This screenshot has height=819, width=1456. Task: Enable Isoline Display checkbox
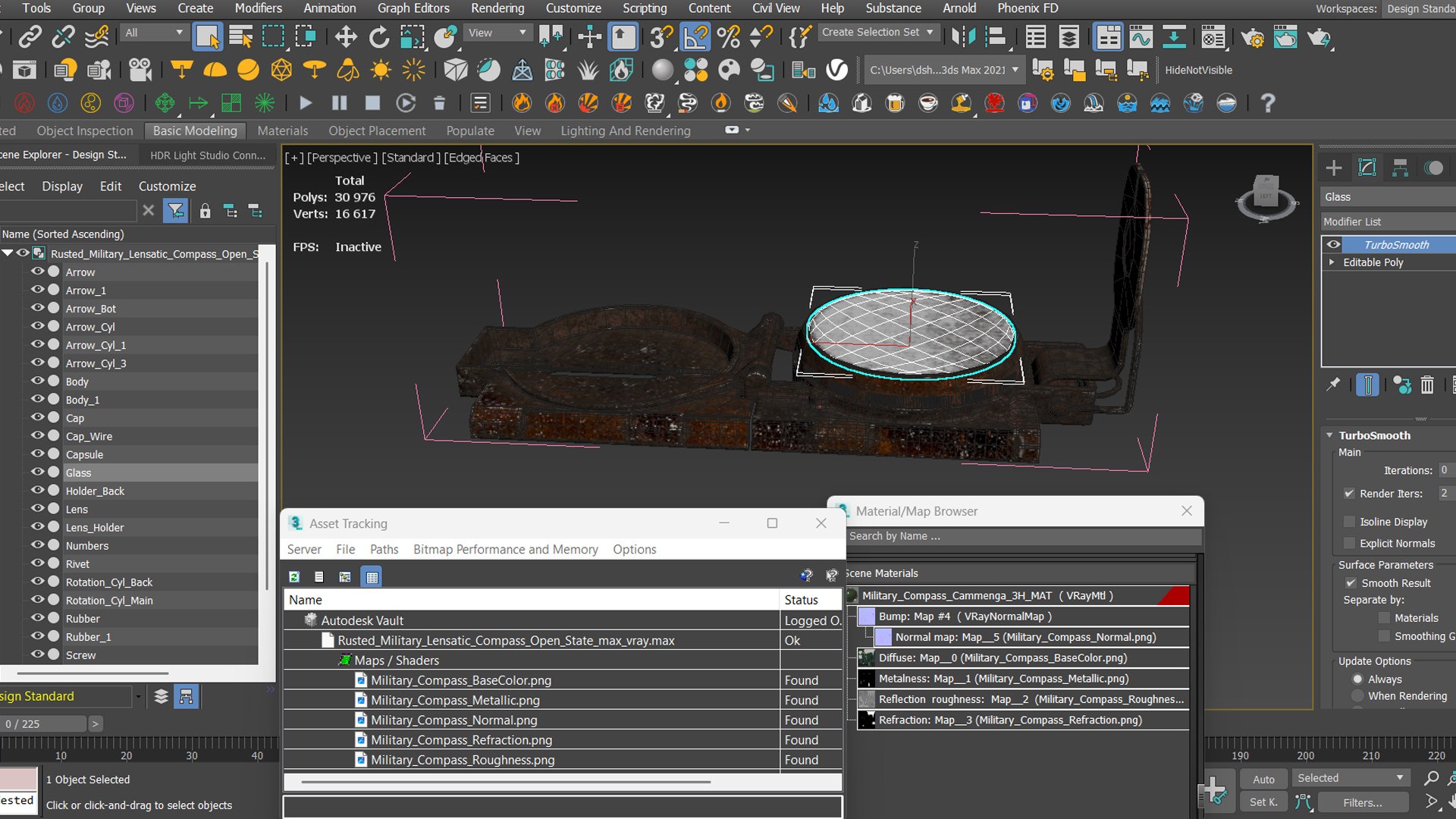(1349, 521)
